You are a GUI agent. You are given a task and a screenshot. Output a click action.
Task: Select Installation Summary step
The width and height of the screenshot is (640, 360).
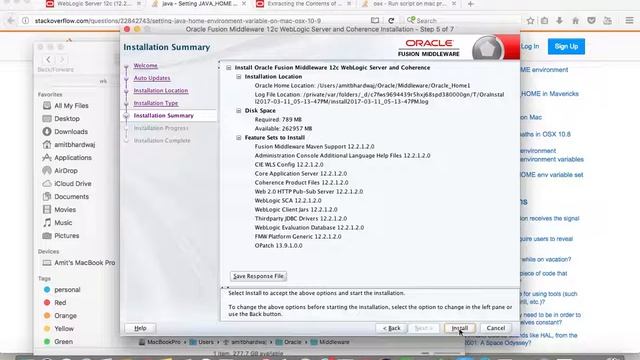pos(164,116)
